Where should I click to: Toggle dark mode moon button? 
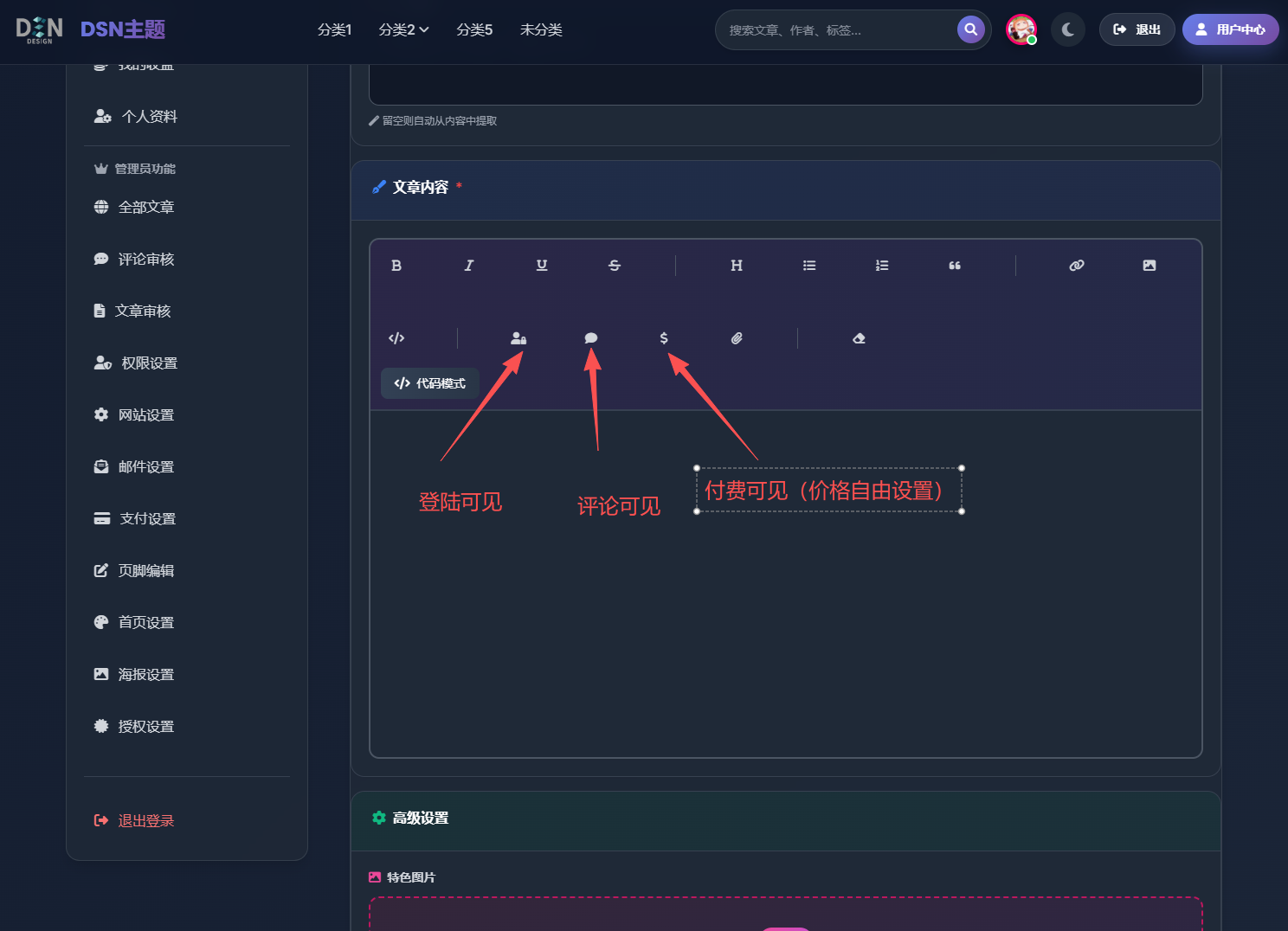[x=1068, y=29]
